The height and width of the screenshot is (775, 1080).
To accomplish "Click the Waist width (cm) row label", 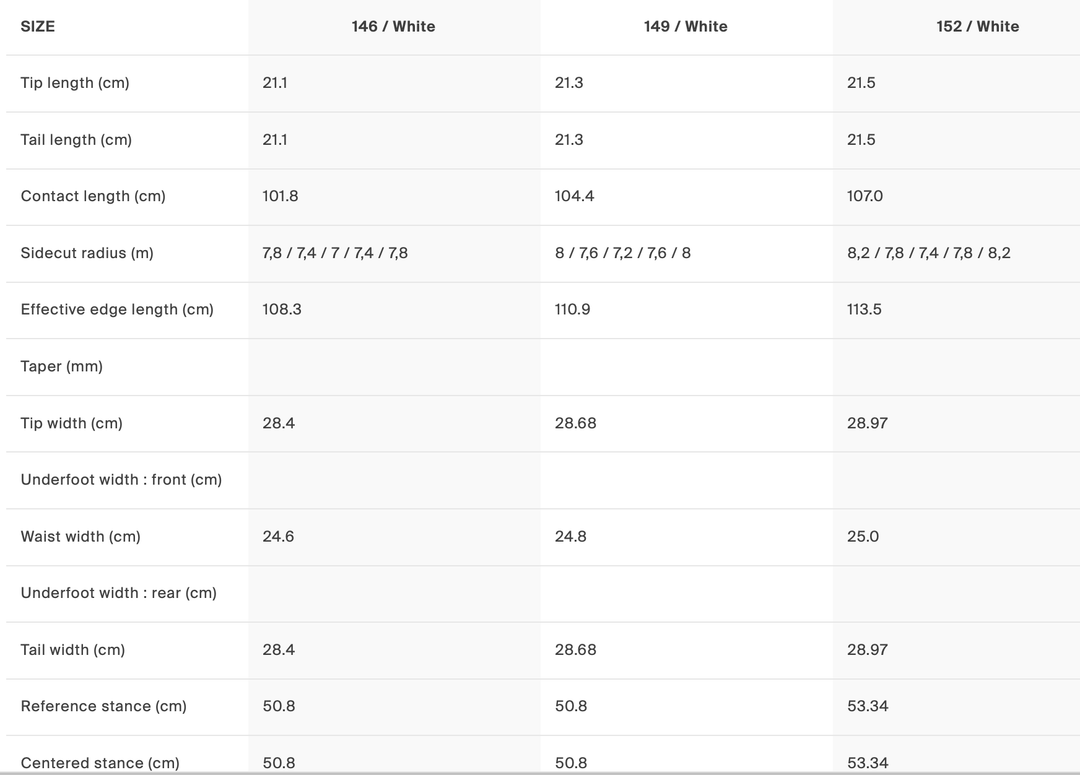I will click(x=80, y=536).
